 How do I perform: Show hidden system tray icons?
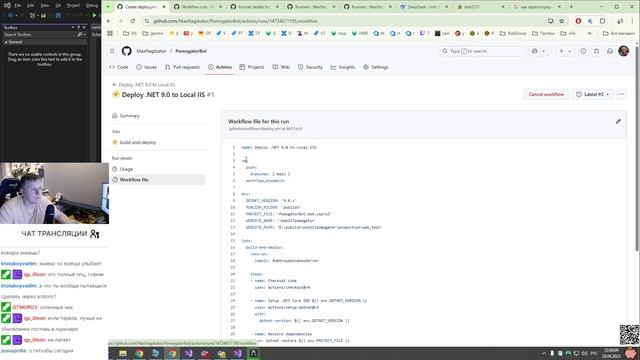click(544, 353)
